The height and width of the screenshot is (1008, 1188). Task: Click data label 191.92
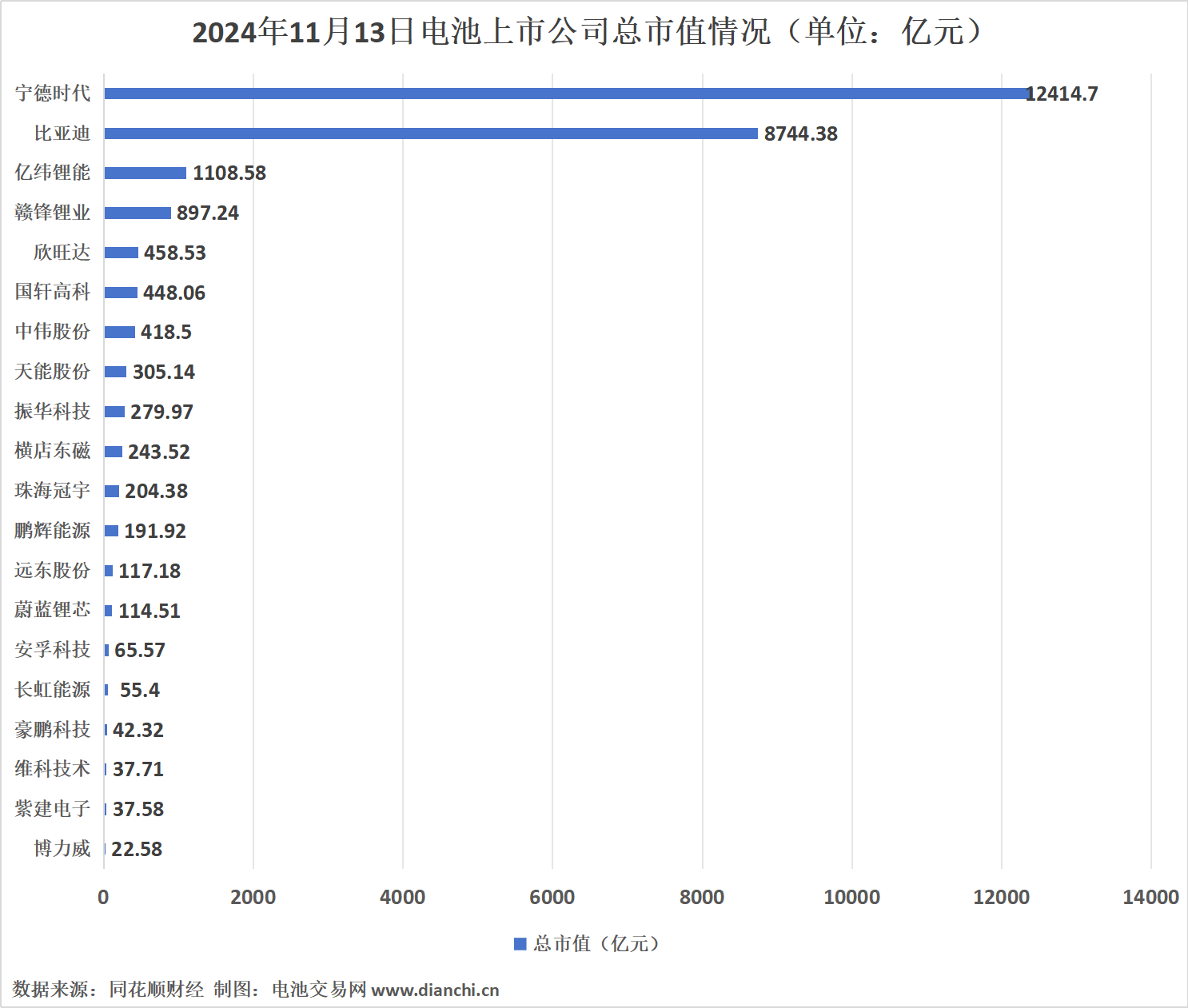pos(155,531)
